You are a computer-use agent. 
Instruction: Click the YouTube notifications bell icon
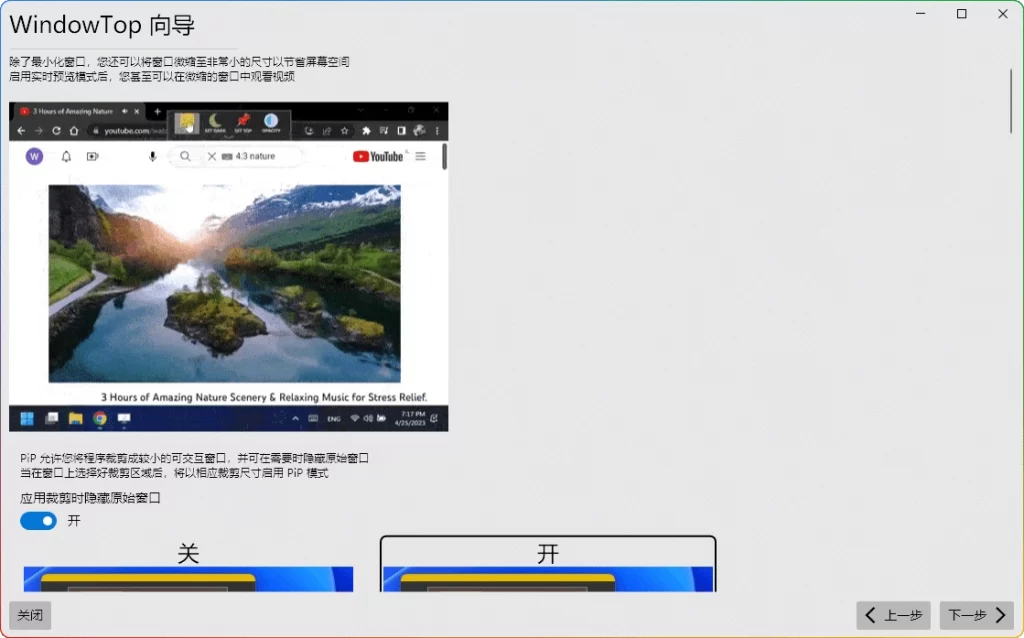[66, 156]
